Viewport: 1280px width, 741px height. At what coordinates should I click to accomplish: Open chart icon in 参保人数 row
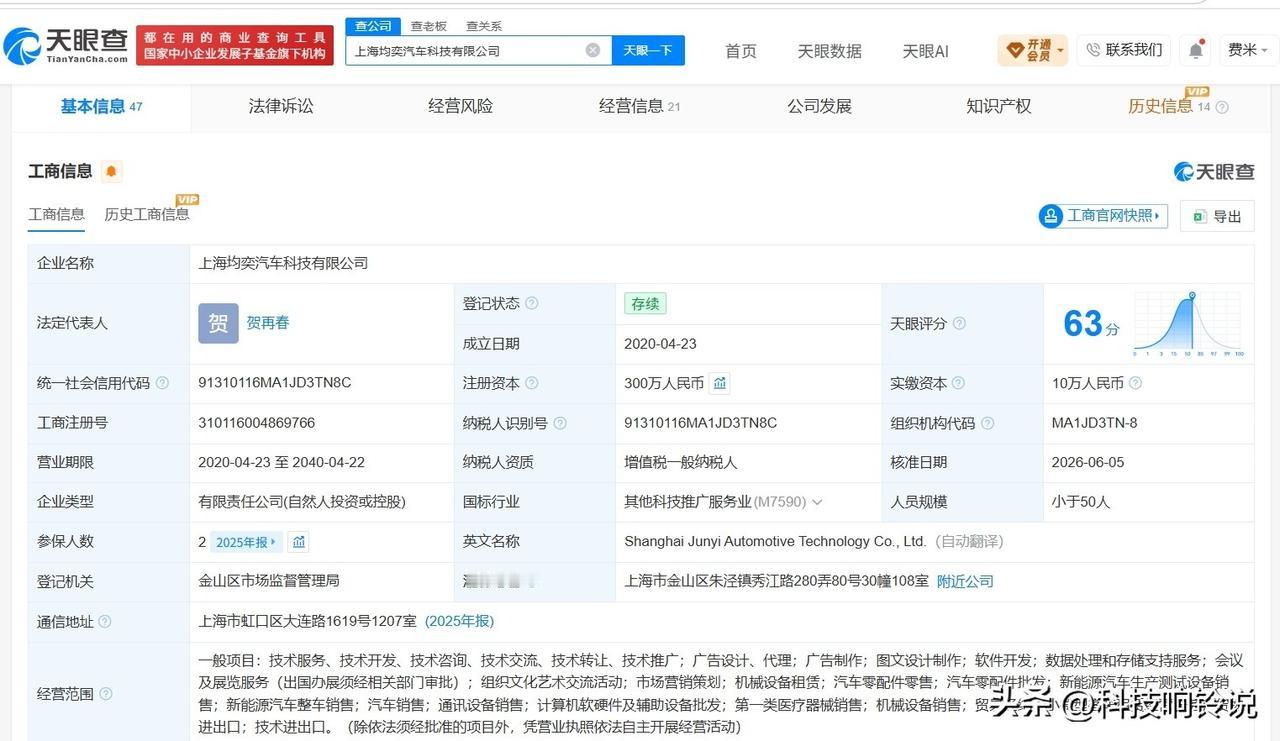pos(298,542)
